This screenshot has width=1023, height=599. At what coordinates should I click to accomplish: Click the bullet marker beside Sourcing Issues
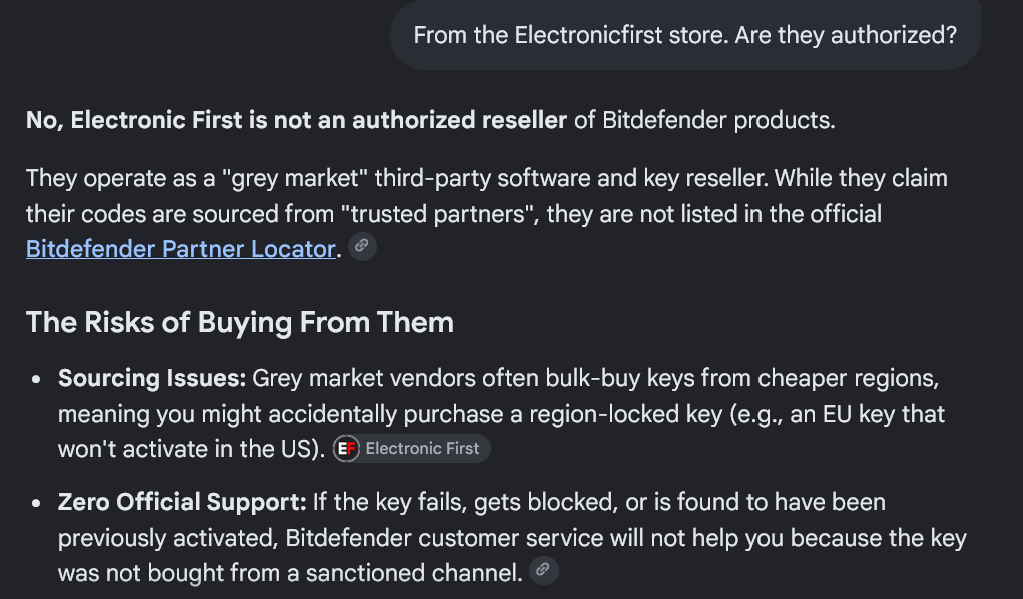(36, 379)
